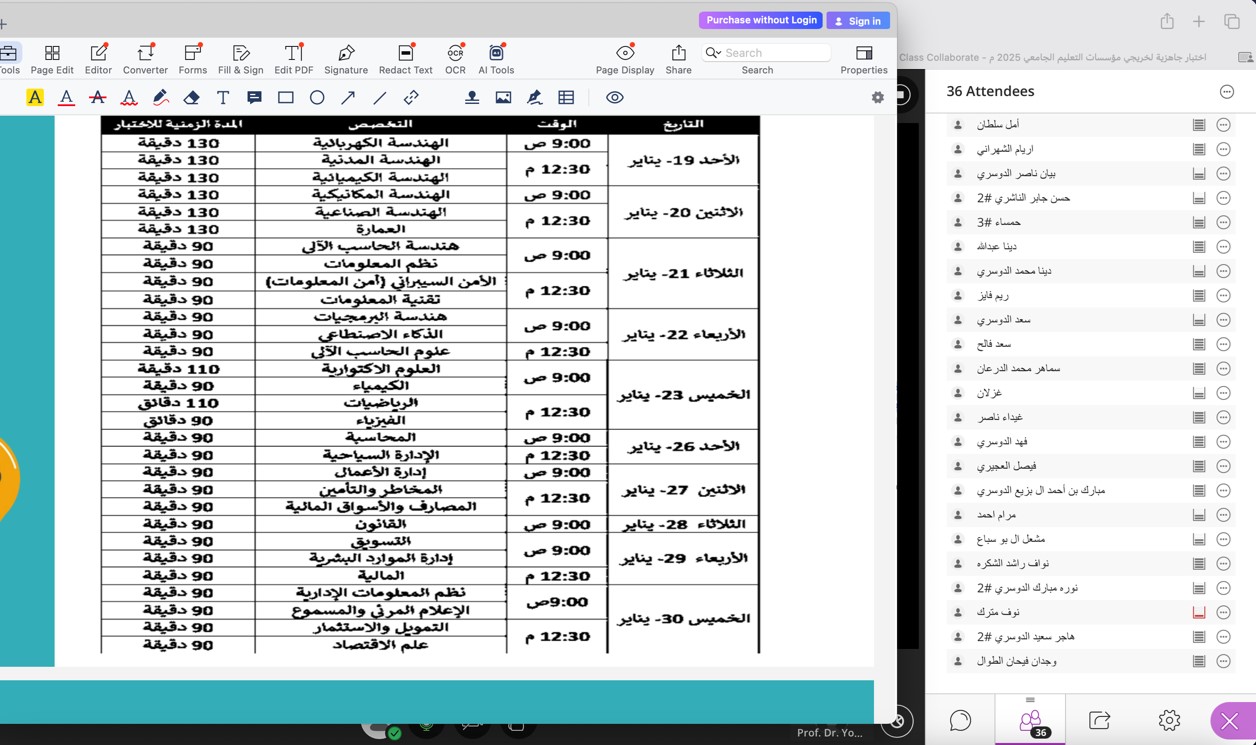Select the yellow highlight text tool
The height and width of the screenshot is (745, 1256).
pos(35,98)
